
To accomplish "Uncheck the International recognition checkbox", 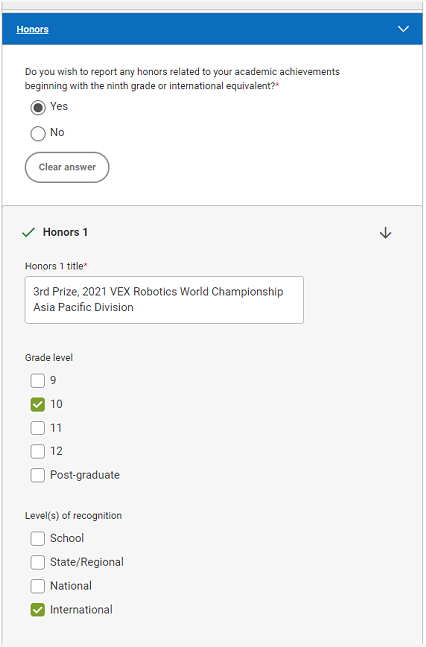I will pos(38,610).
